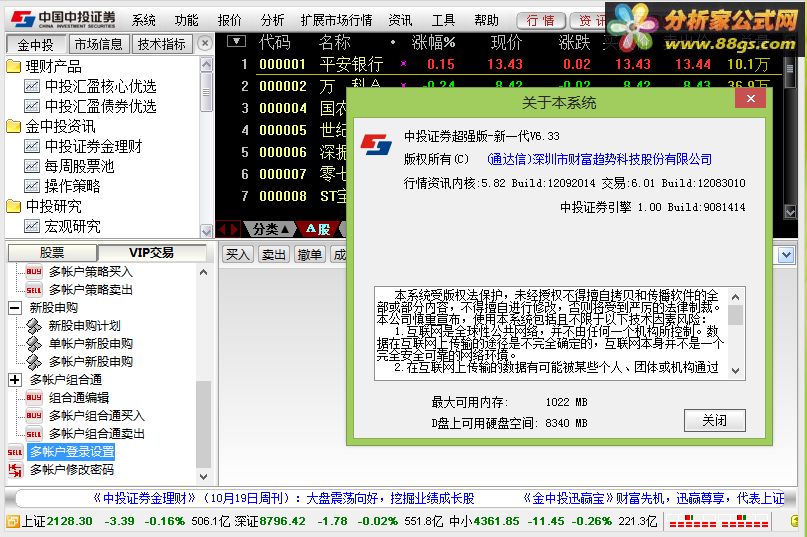This screenshot has height=537, width=807.
Task: Click the chart icon beside 操作策略
Action: pos(32,186)
